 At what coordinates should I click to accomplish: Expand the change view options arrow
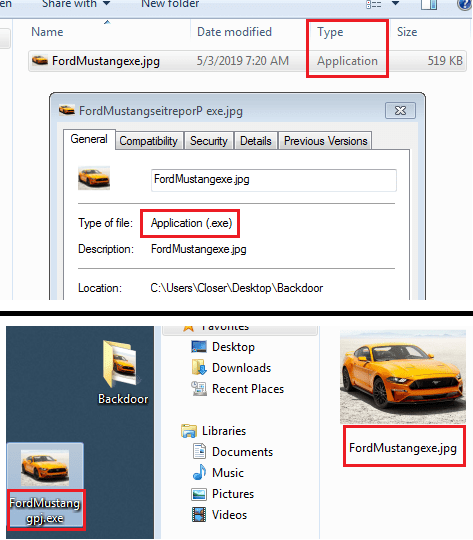395,4
